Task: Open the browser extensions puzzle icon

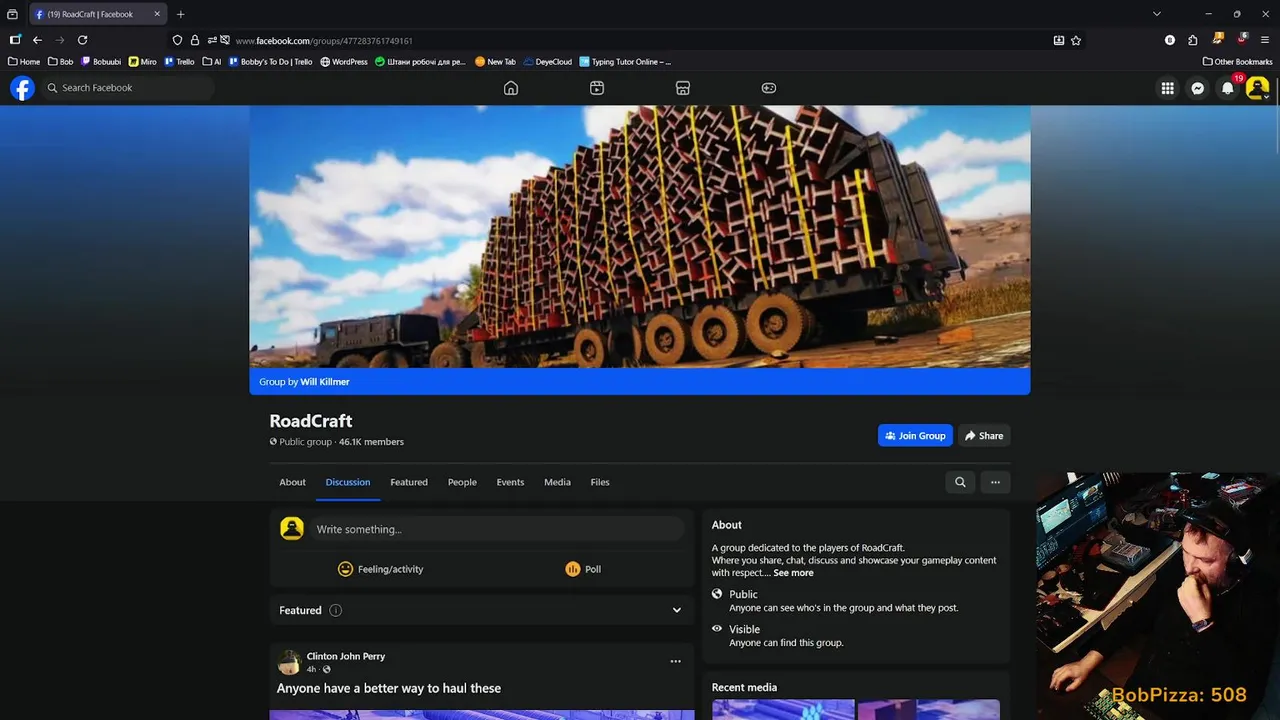Action: [x=1193, y=40]
